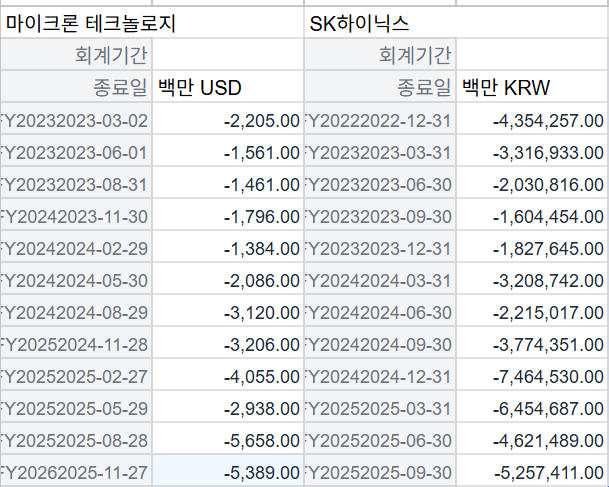
Task: Select the value -1,461.00
Action: pos(228,183)
